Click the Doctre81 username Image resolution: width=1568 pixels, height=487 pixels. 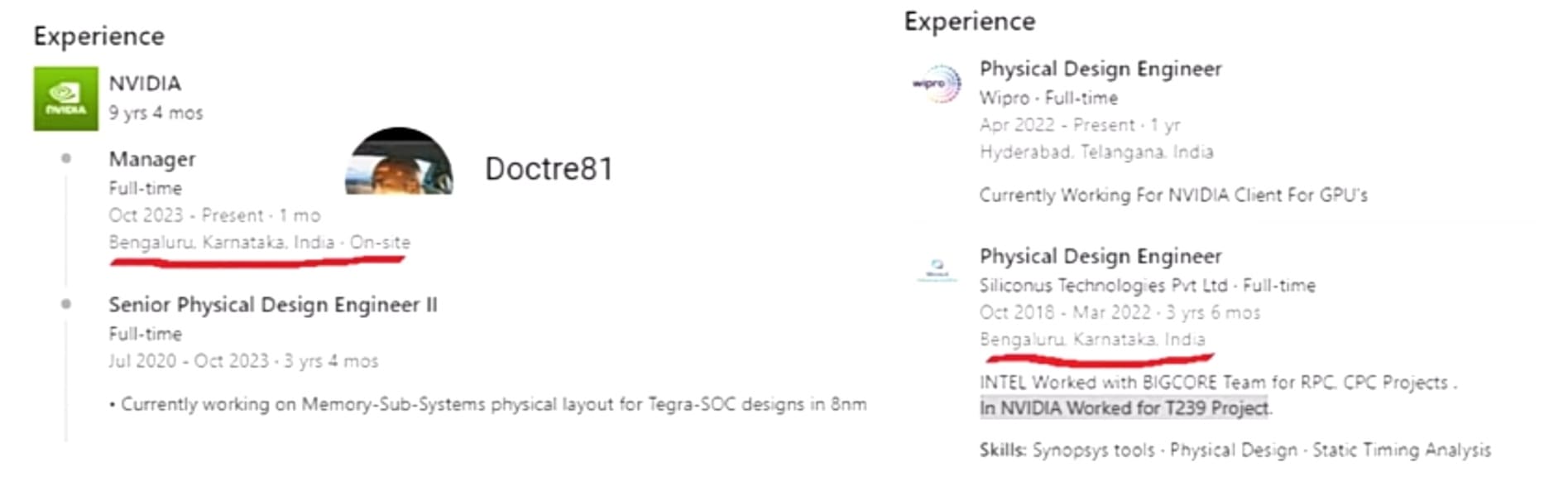click(549, 169)
